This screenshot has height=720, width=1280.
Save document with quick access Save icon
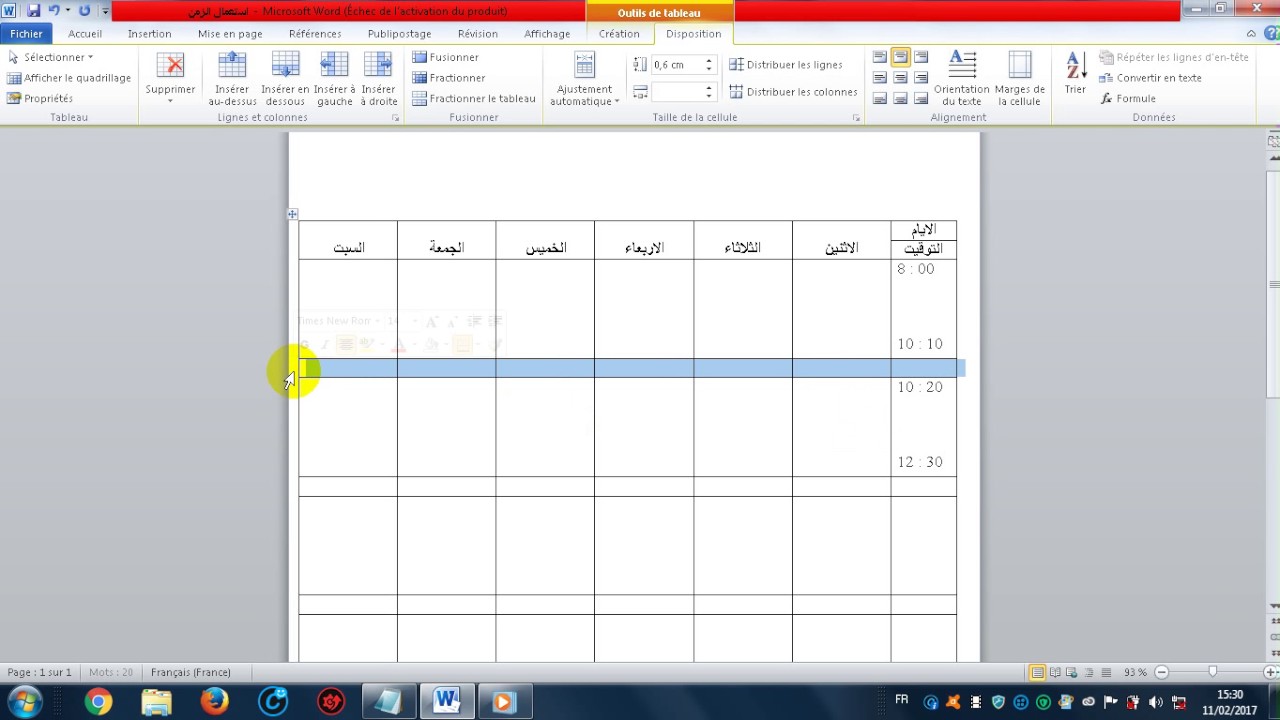[x=33, y=11]
